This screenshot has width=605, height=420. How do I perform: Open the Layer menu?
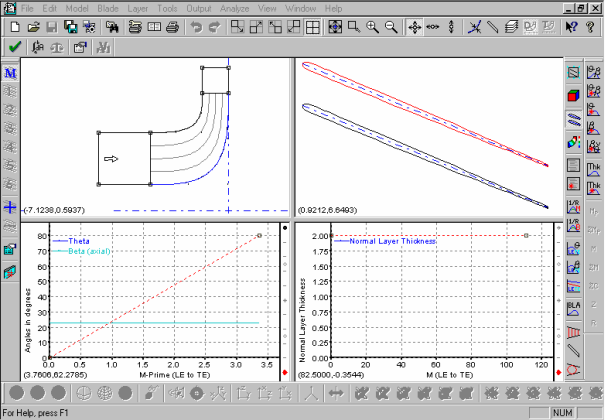[x=137, y=8]
